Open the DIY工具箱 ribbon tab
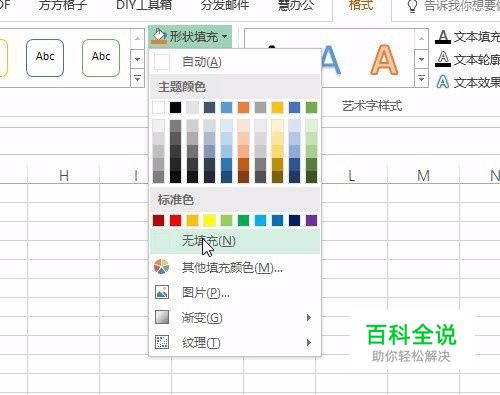500x395 pixels. click(x=144, y=5)
